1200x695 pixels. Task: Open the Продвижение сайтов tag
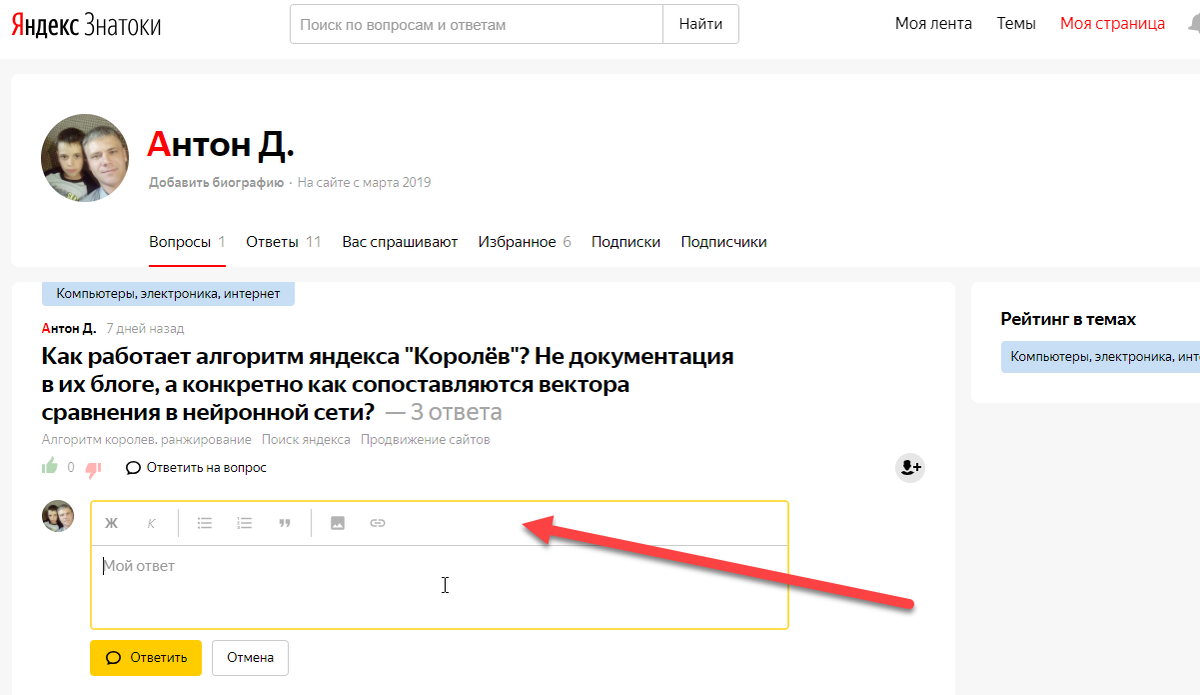[426, 440]
